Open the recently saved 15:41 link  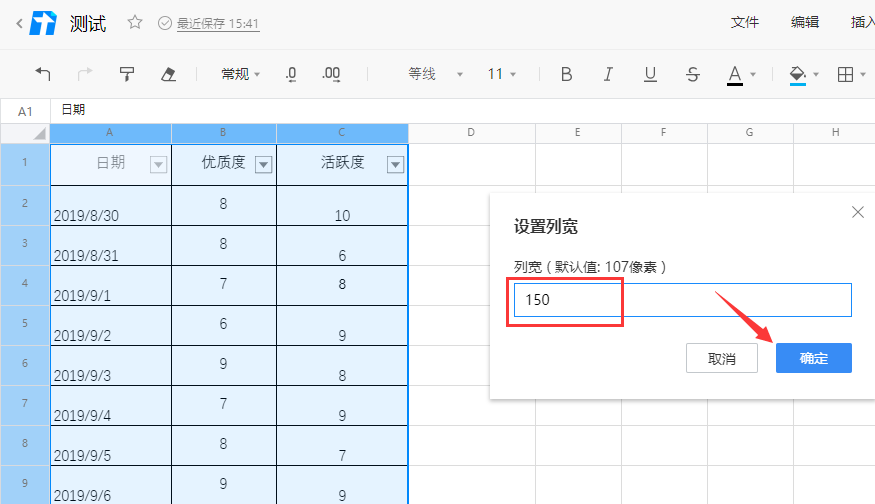point(218,23)
